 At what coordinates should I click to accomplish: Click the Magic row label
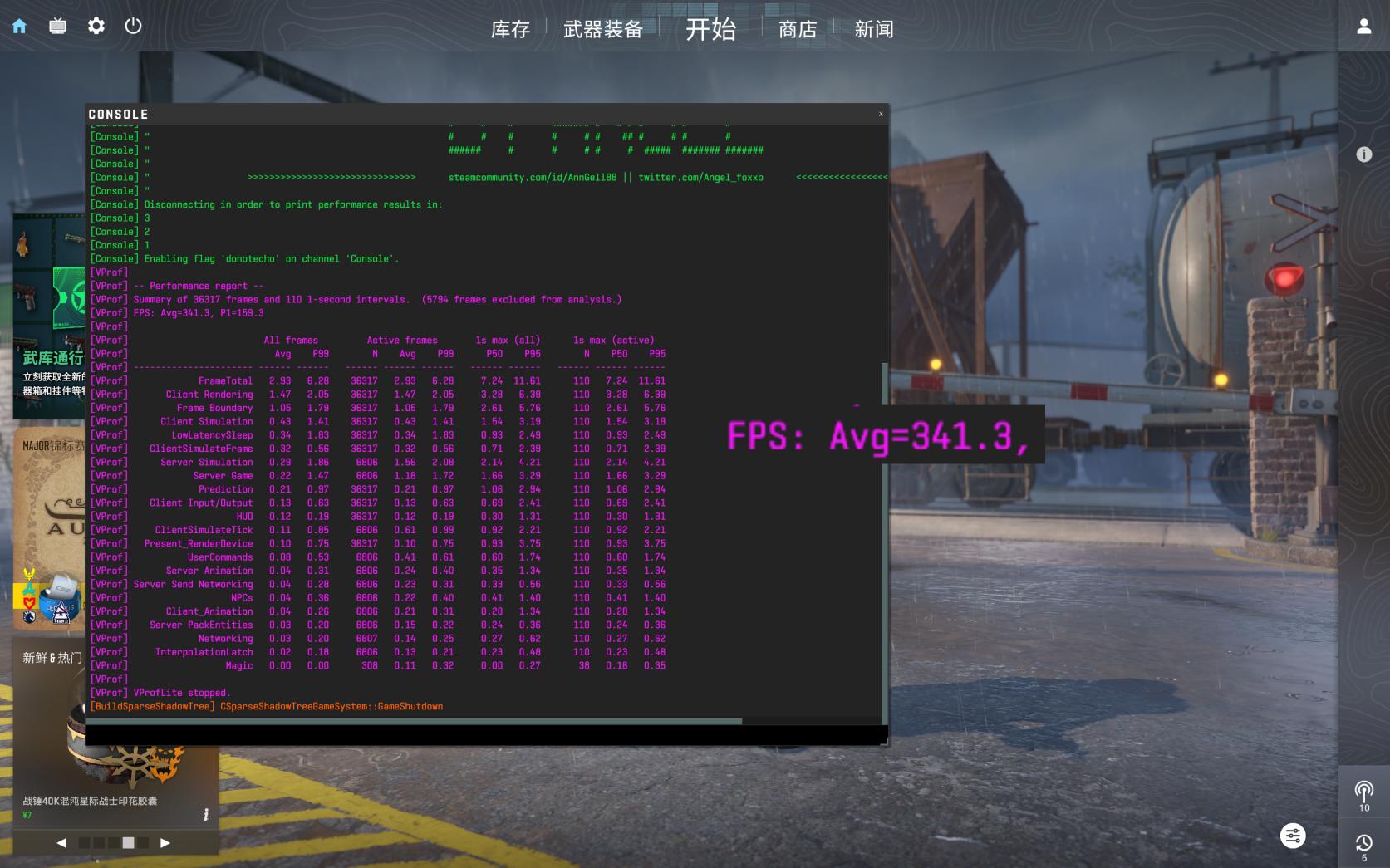[x=239, y=666]
